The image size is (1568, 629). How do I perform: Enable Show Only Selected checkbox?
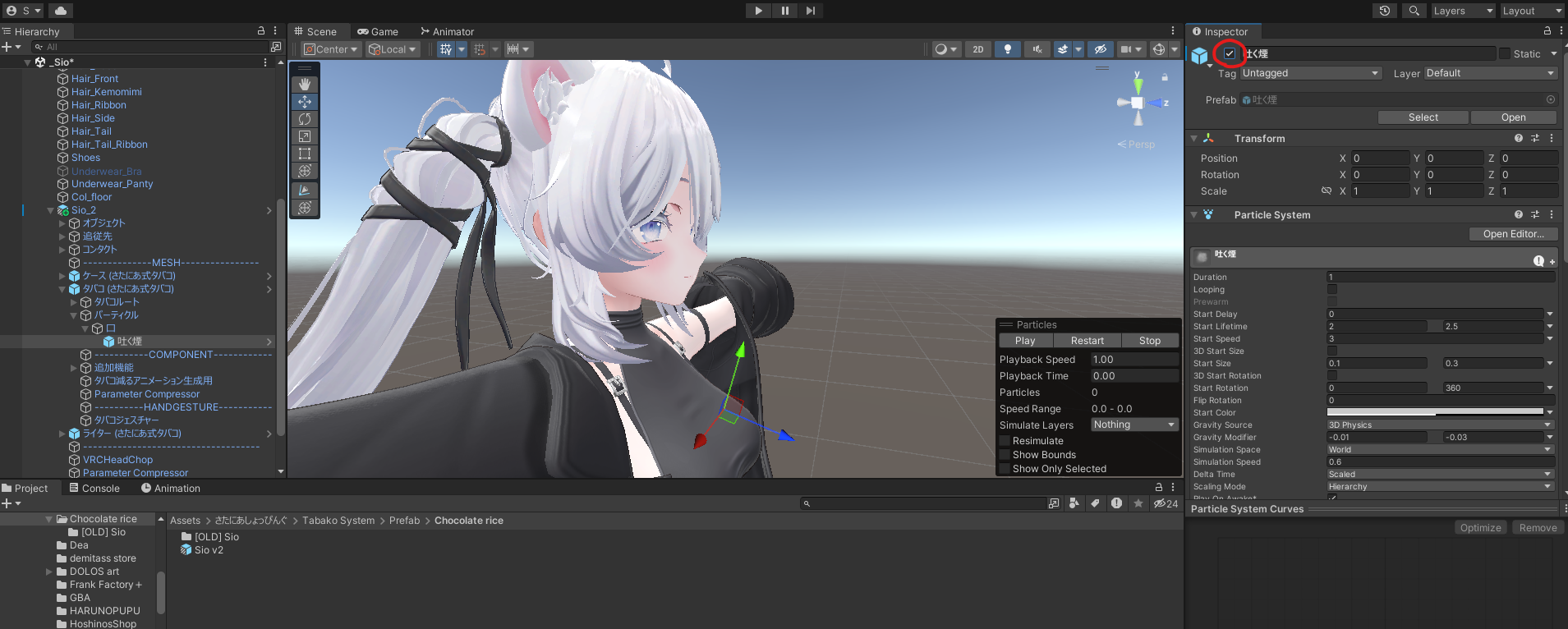pos(1005,469)
